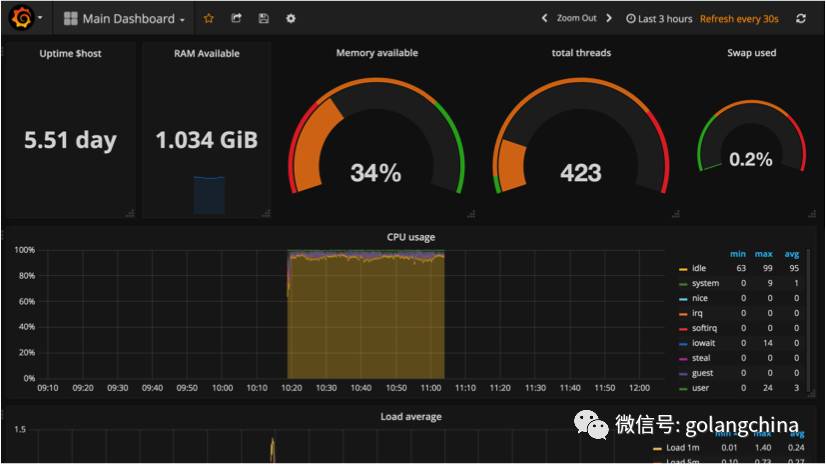This screenshot has height=464, width=826.
Task: Sort CPU legend by max column
Action: (763, 254)
